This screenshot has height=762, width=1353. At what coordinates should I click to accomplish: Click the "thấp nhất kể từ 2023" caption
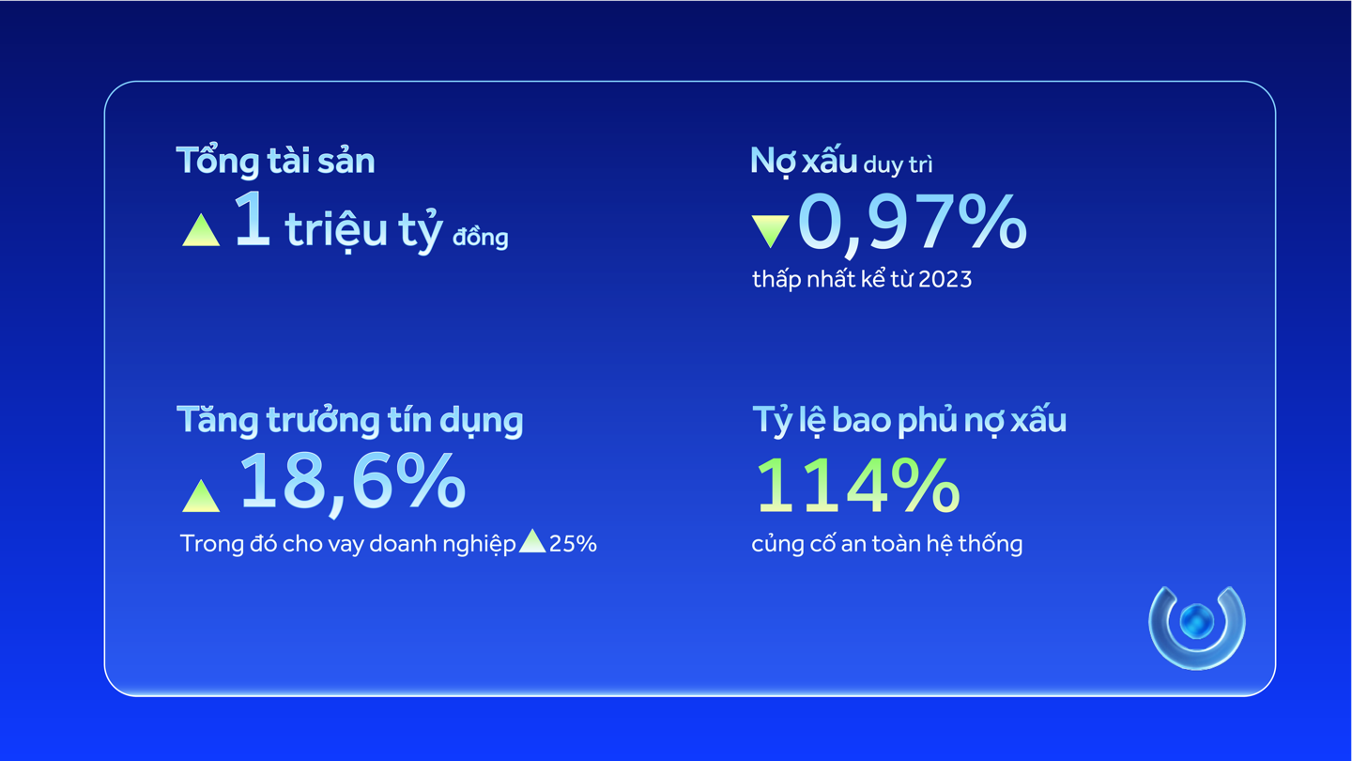pyautogui.click(x=861, y=279)
